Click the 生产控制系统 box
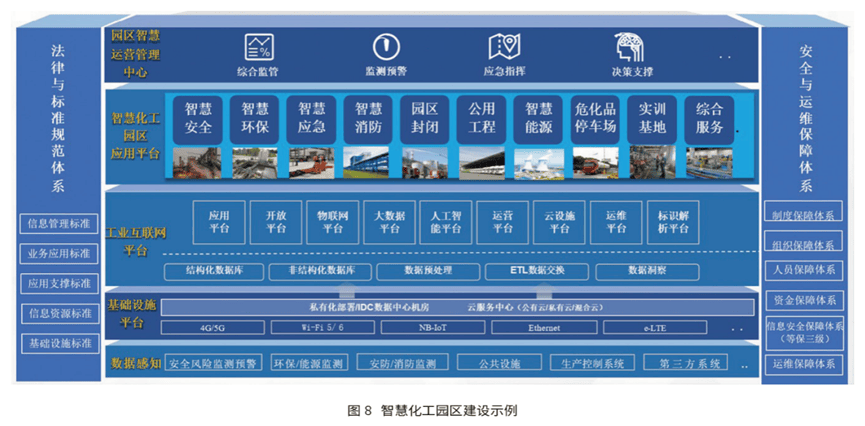This screenshot has width=865, height=426. pos(592,363)
